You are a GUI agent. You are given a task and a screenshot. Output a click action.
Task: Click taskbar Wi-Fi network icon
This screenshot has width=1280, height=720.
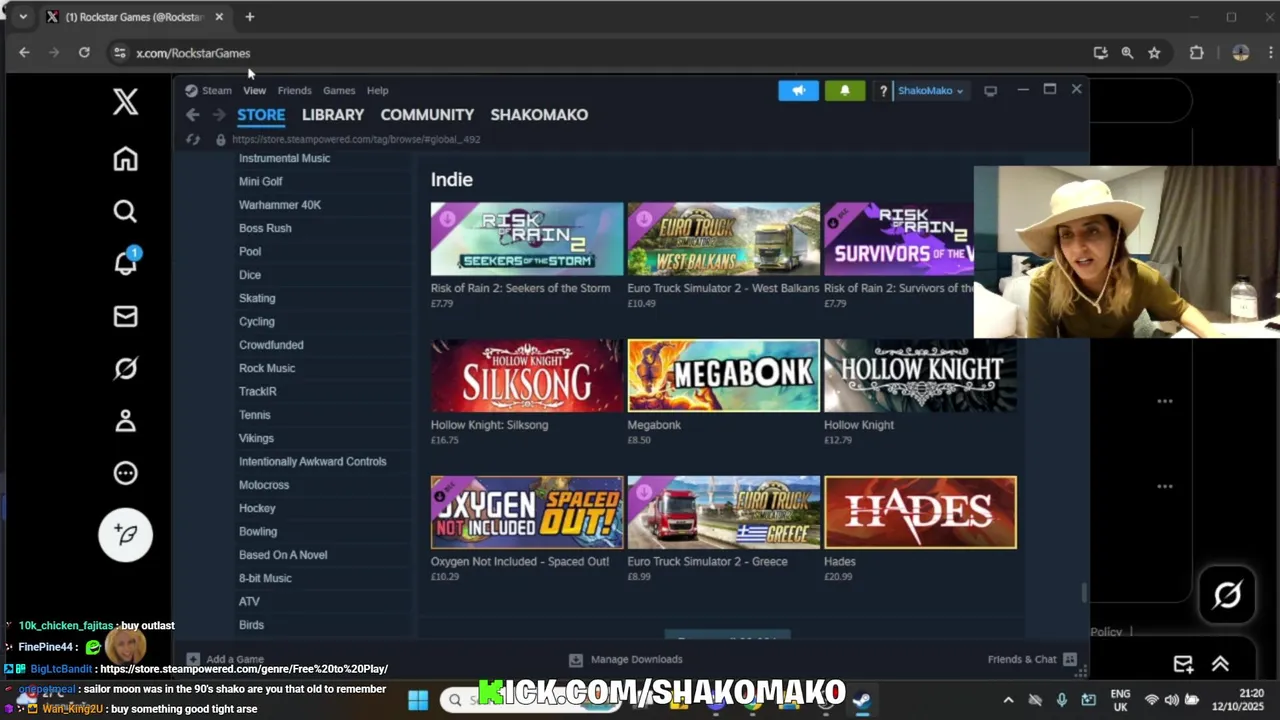point(1151,700)
